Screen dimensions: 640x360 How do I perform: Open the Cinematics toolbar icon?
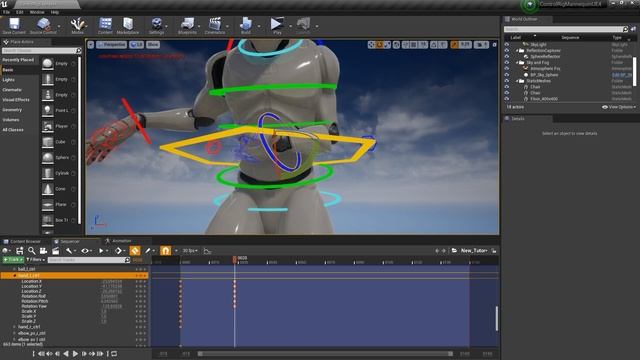(215, 24)
